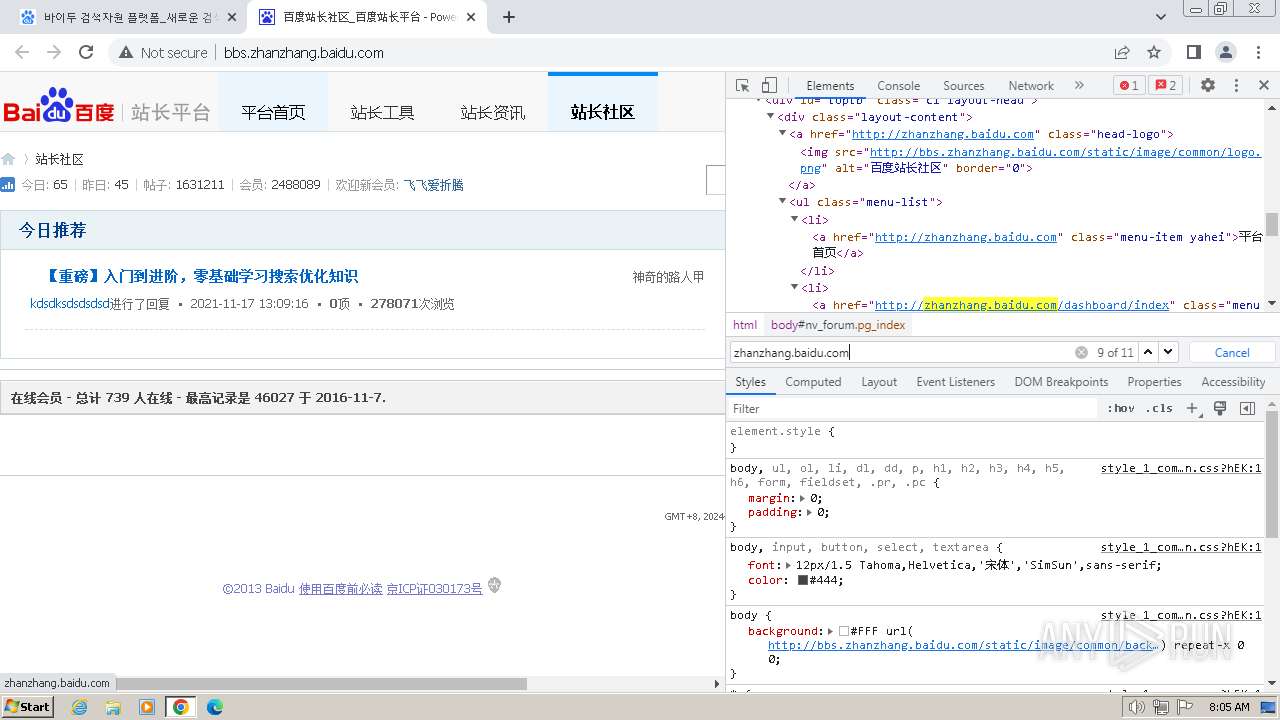Switch to the Network tab
Image resolution: width=1280 pixels, height=720 pixels.
point(1031,86)
